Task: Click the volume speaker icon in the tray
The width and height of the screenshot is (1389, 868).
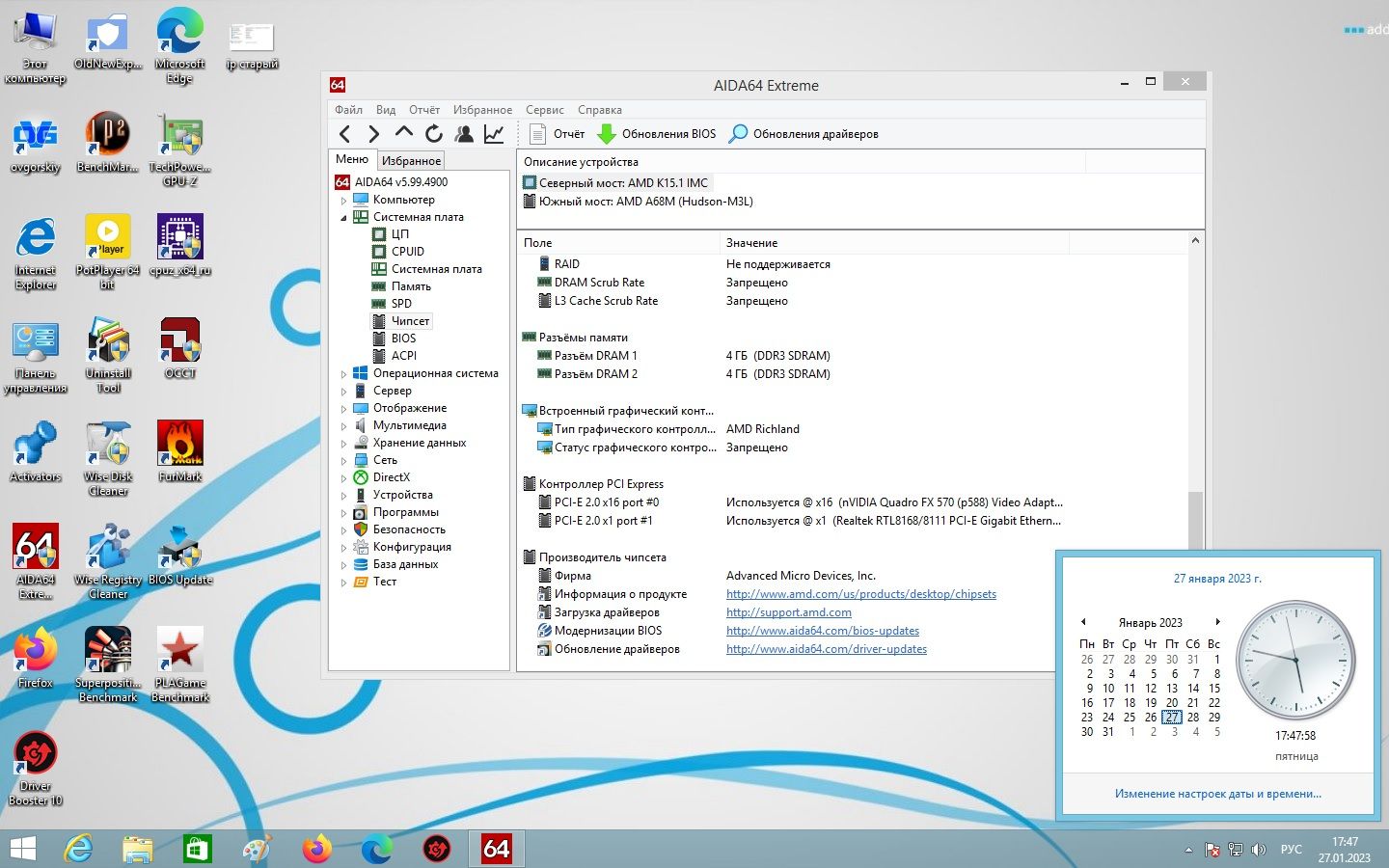Action: tap(1259, 850)
